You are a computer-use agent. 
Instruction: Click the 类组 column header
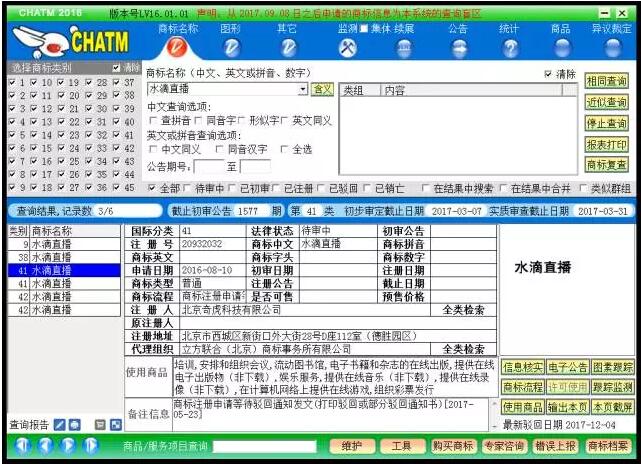360,90
